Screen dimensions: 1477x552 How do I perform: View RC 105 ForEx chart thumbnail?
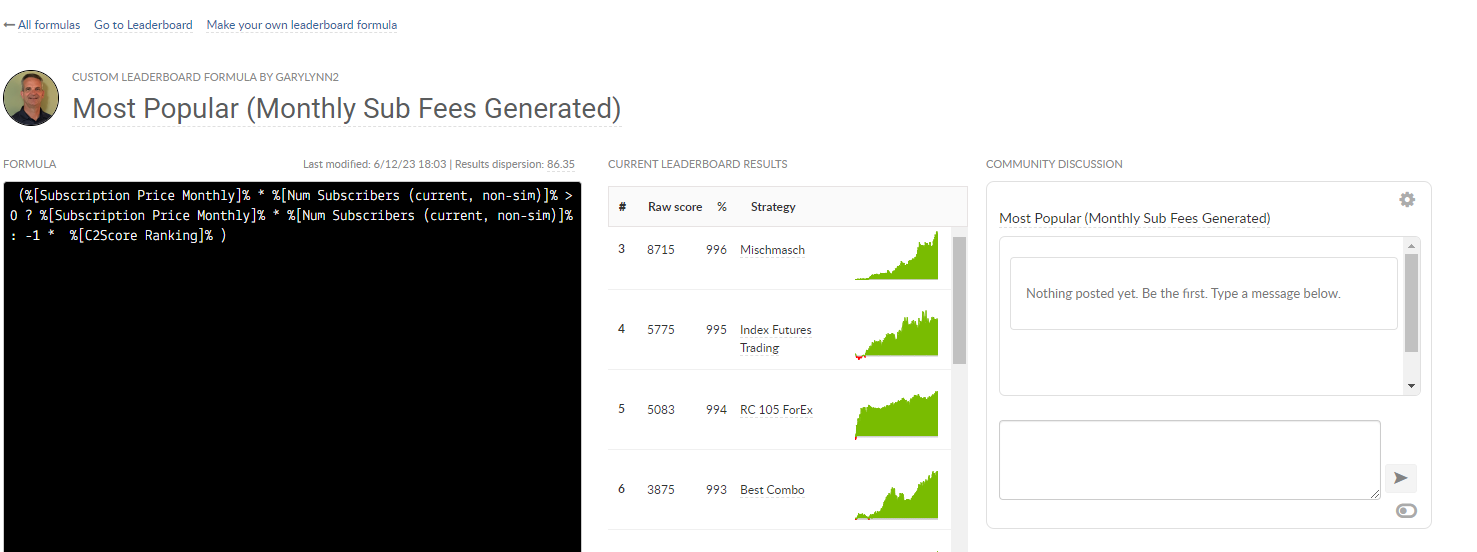(x=897, y=414)
